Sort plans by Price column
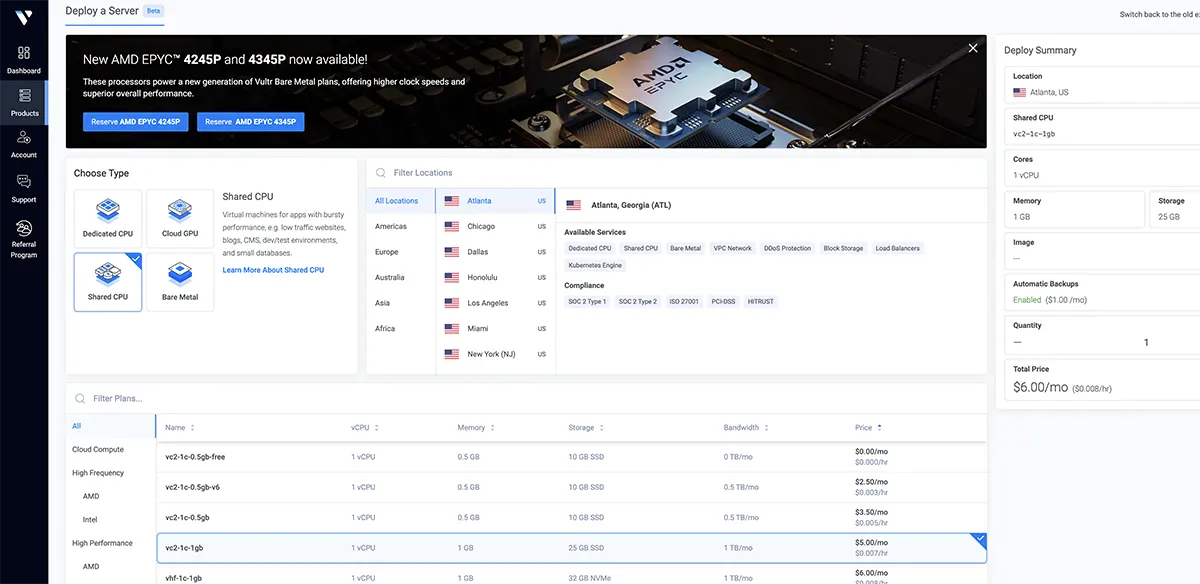 (868, 427)
